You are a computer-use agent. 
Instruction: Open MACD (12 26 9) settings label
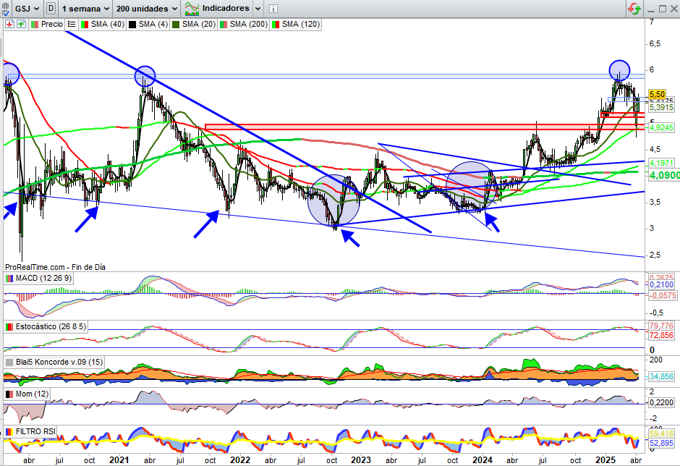[x=43, y=278]
